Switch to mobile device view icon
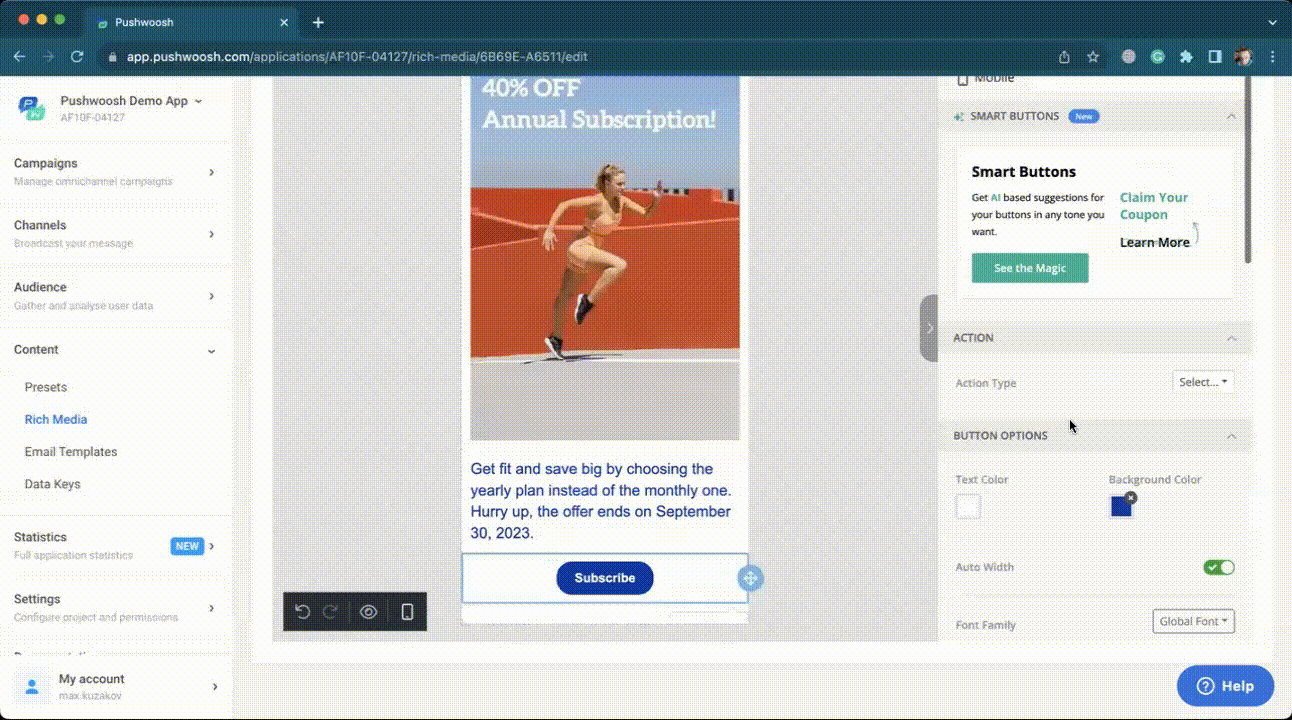 [x=407, y=612]
